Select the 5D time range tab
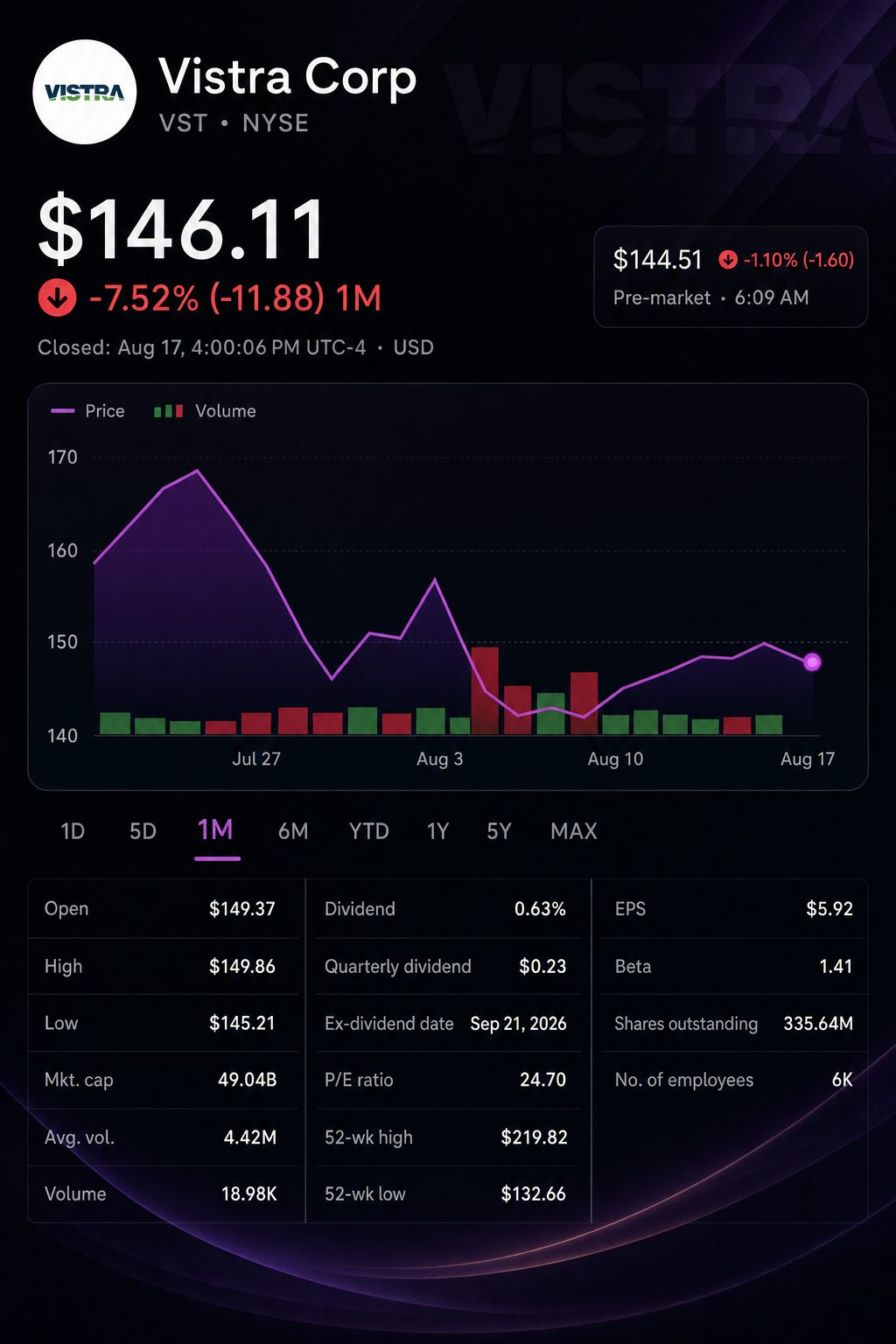The image size is (896, 1344). click(x=143, y=831)
